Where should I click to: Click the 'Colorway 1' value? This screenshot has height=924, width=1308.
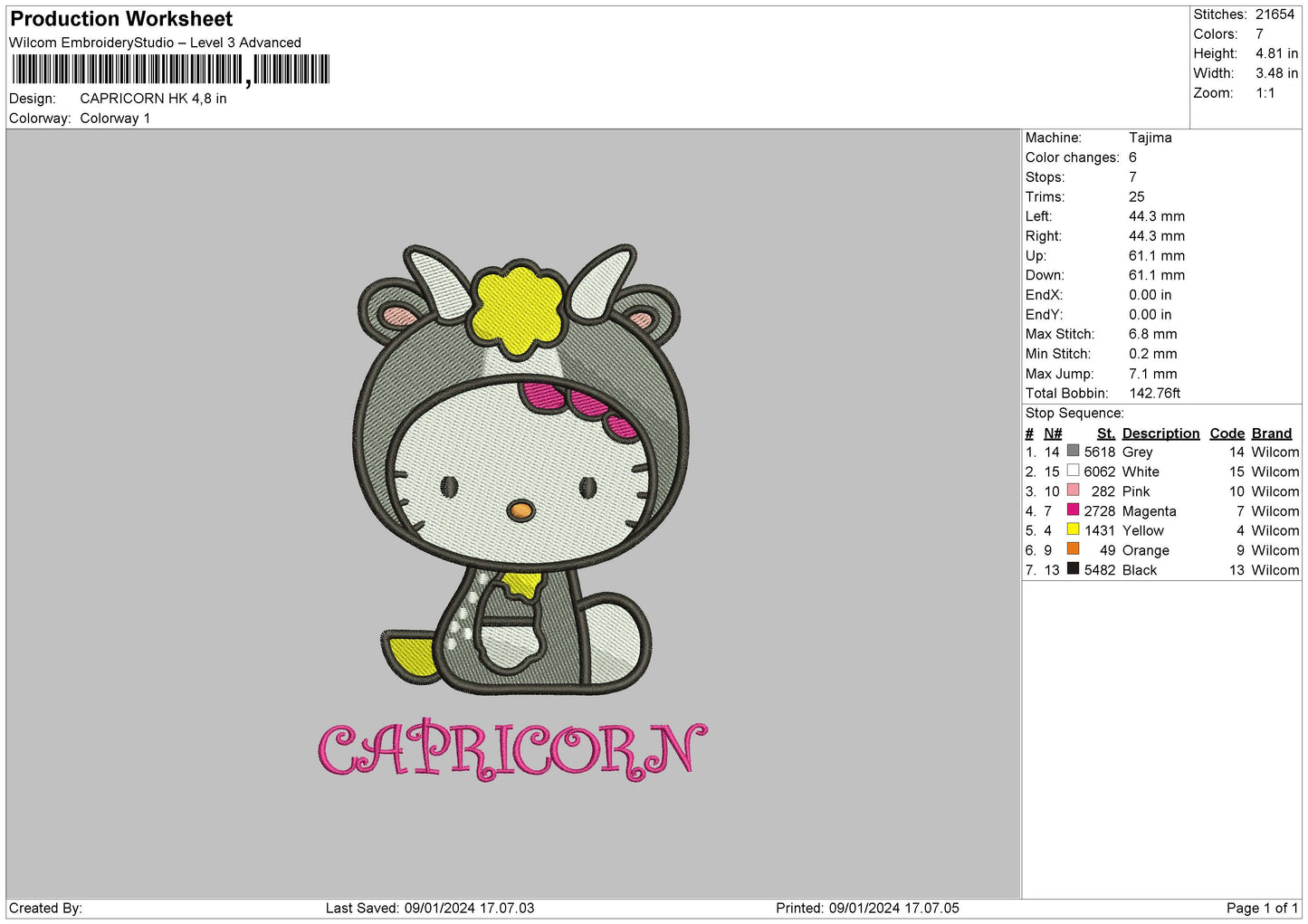coord(115,119)
